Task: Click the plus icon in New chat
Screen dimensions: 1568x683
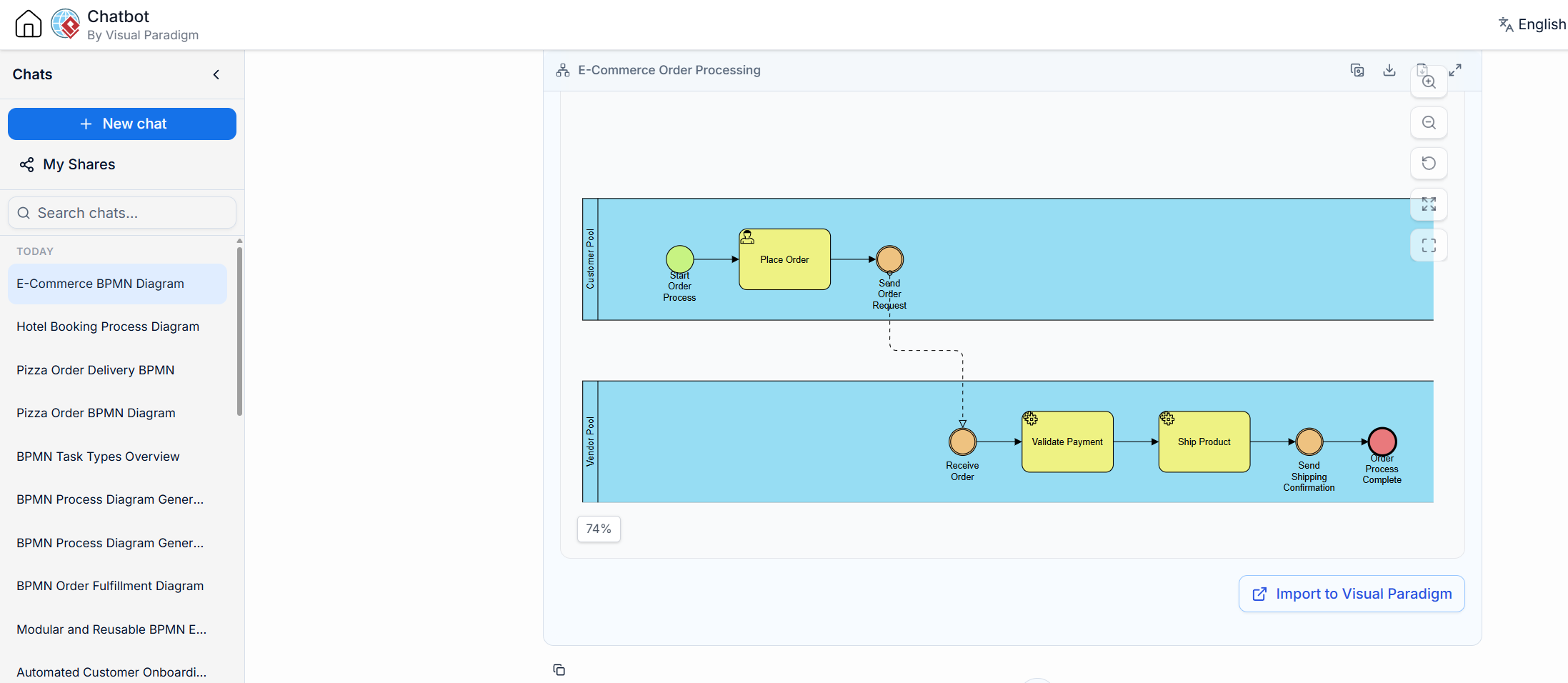Action: pyautogui.click(x=86, y=124)
